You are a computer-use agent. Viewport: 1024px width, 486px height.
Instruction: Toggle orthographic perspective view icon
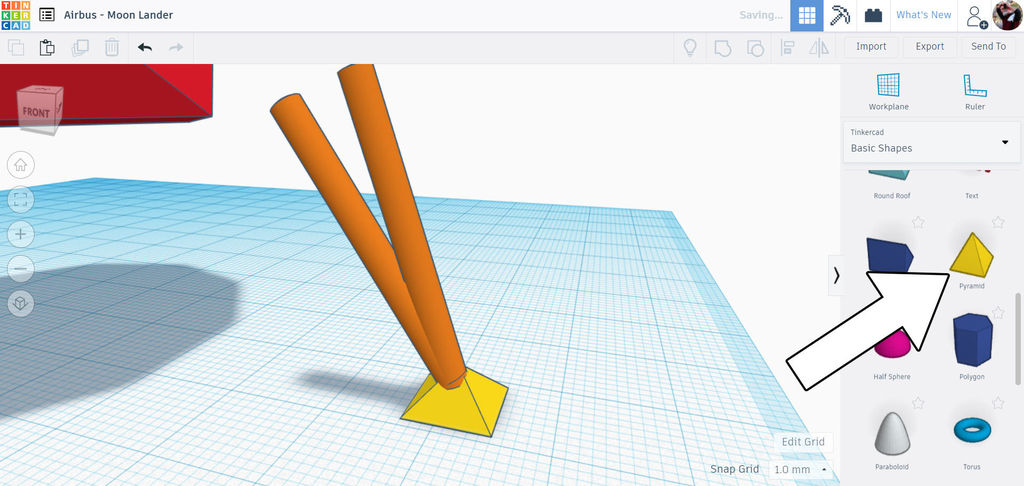pos(20,303)
